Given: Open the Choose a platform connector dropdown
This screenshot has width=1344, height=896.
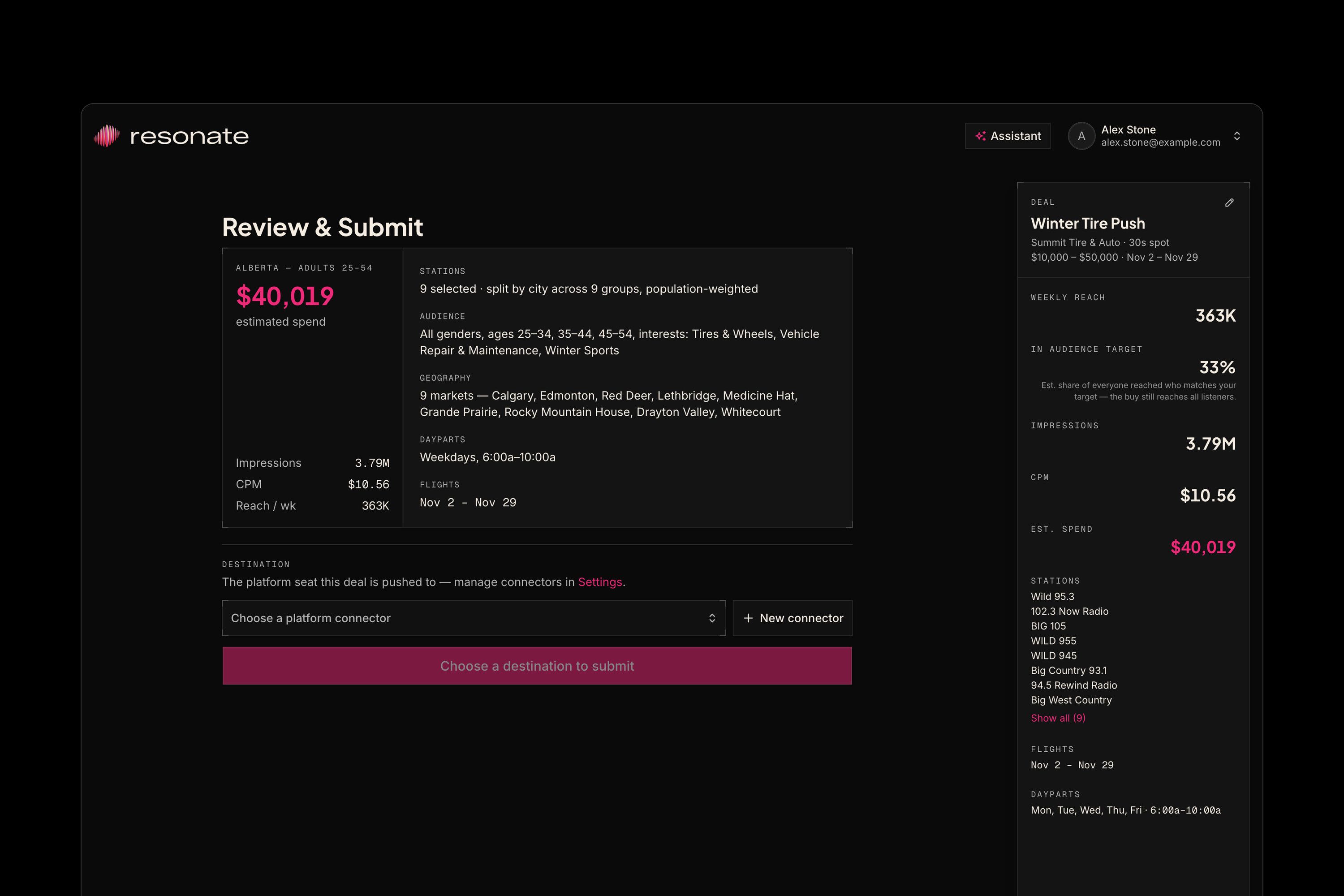Looking at the screenshot, I should (x=474, y=618).
